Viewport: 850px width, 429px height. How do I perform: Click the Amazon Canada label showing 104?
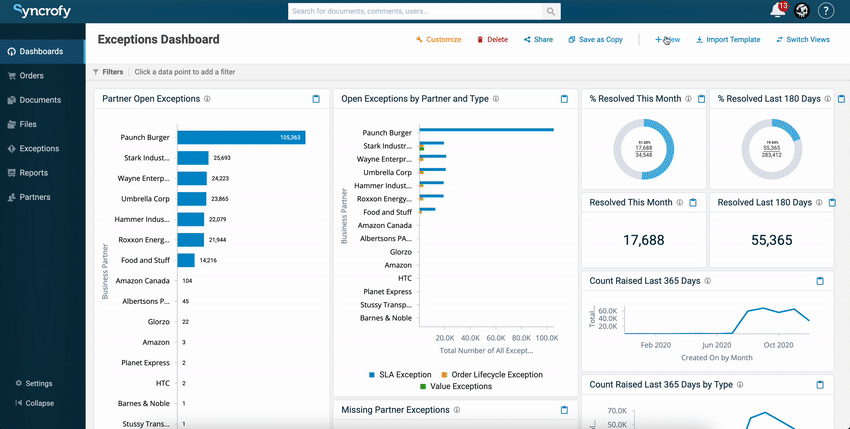pos(143,281)
